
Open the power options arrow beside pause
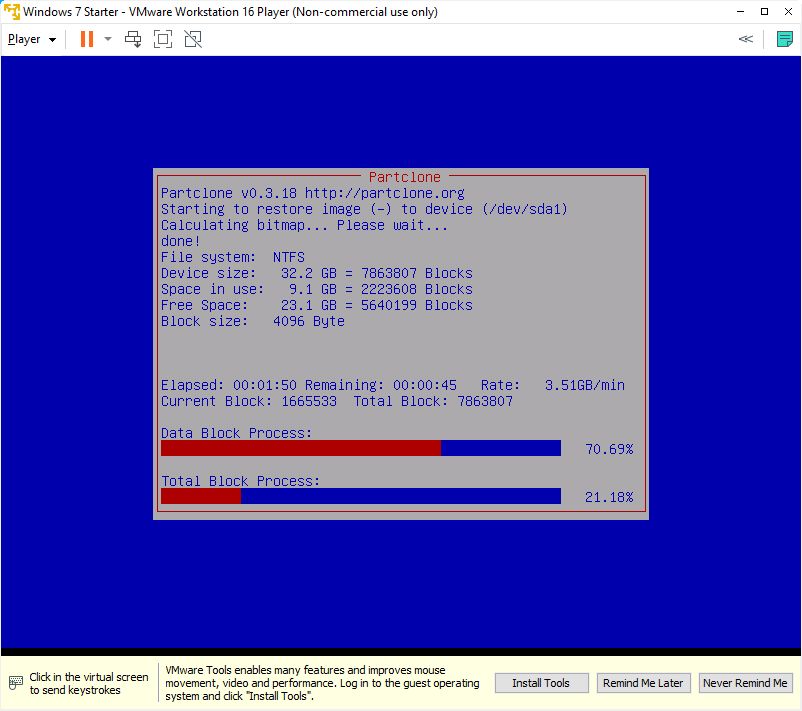tap(108, 39)
